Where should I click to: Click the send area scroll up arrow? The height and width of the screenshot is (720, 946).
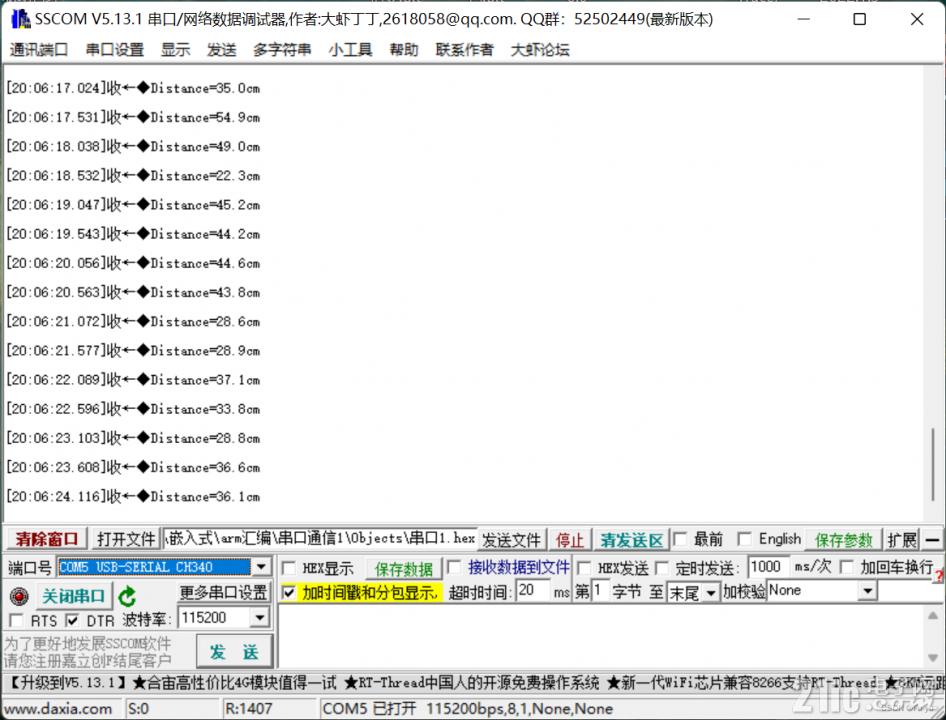(x=933, y=615)
